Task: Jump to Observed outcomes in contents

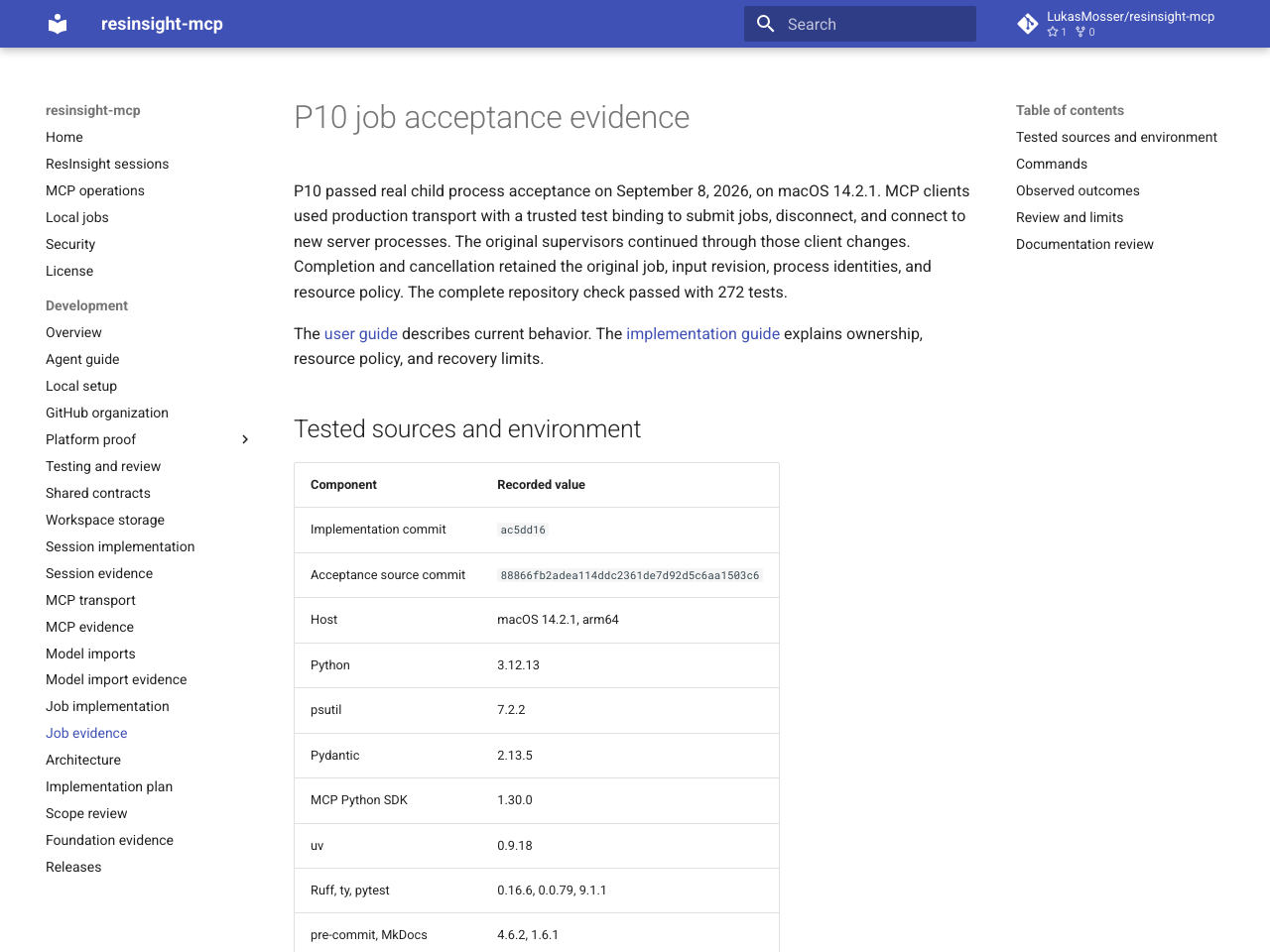Action: (1078, 190)
